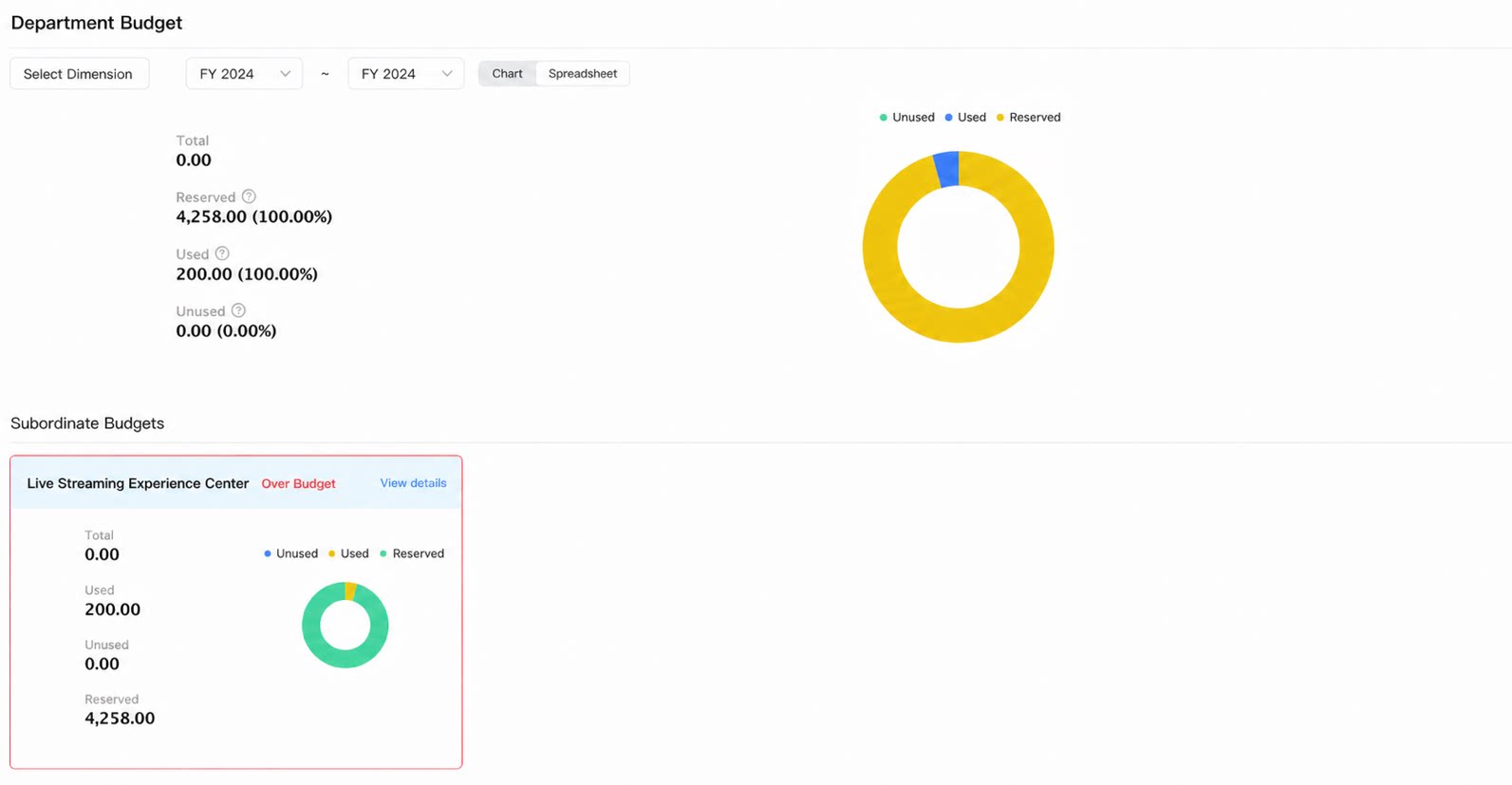This screenshot has width=1512, height=785.
Task: Switch to the Spreadsheet view tab
Action: pos(583,74)
